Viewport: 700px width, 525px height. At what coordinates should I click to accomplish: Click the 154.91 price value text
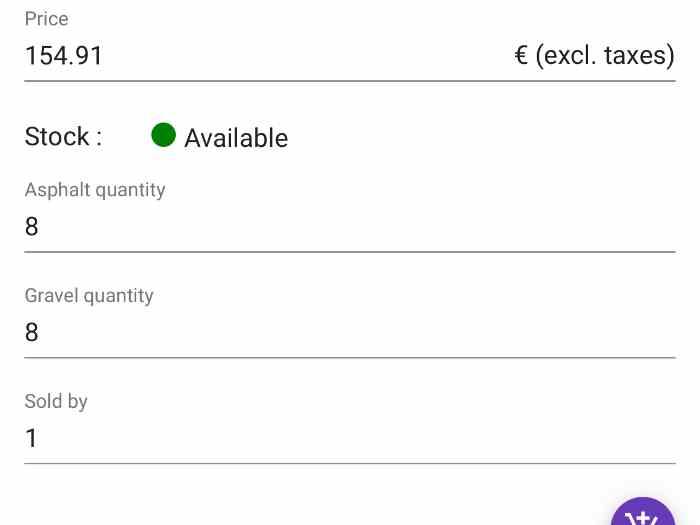64,56
